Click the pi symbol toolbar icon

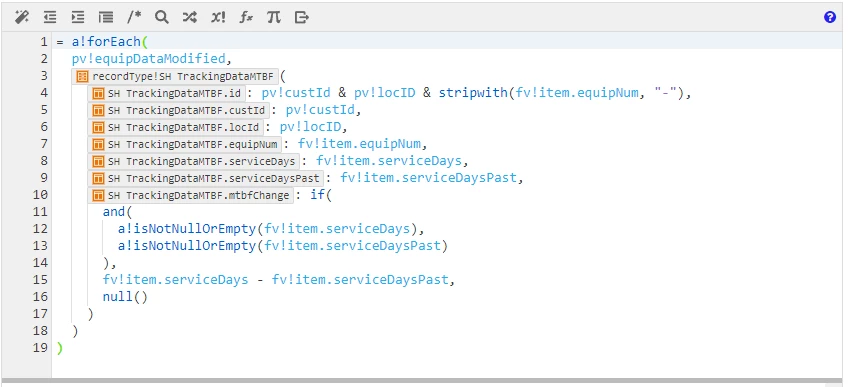[x=274, y=17]
